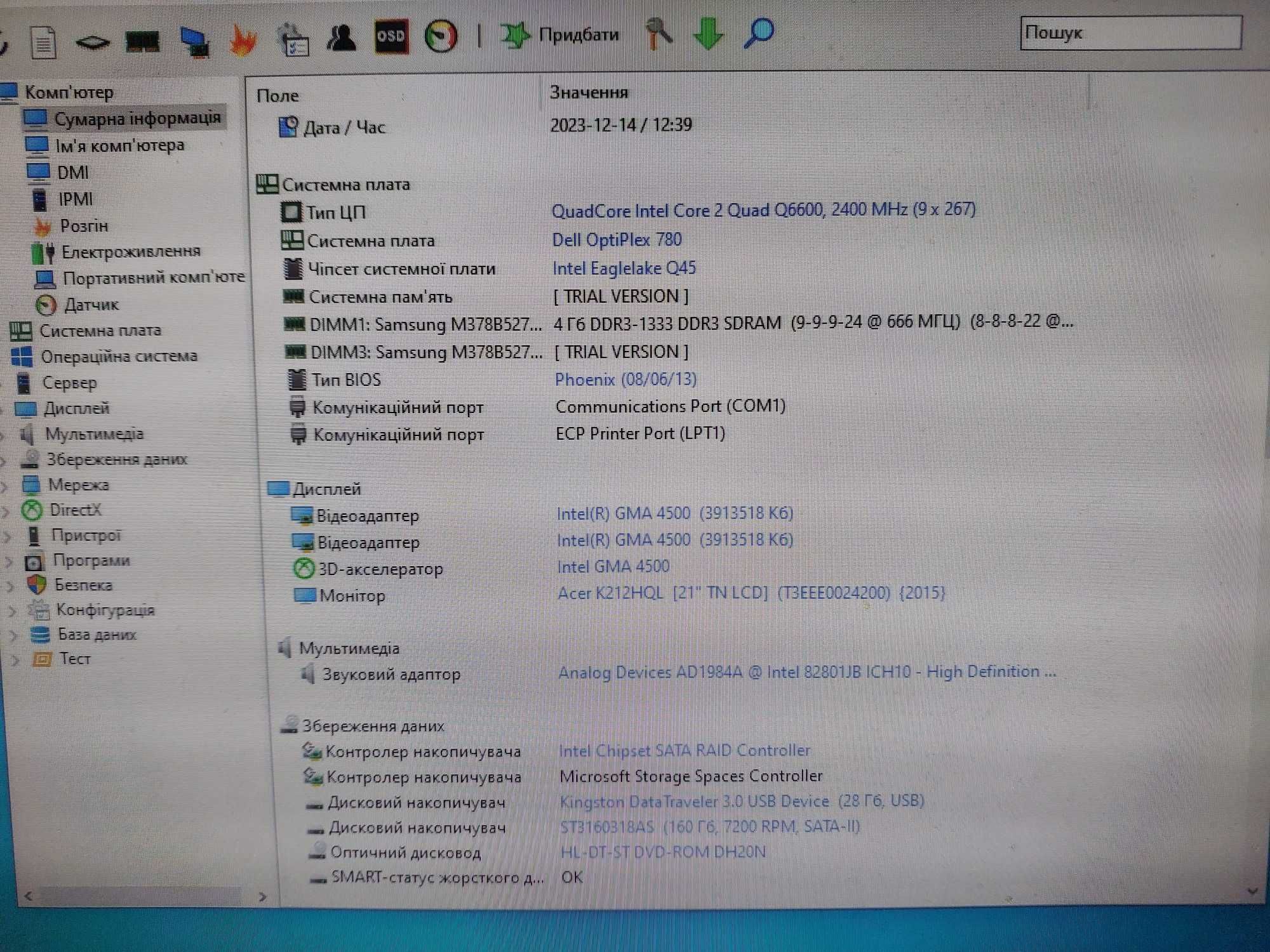The height and width of the screenshot is (952, 1270).
Task: Click the user silhouette toolbar icon
Action: click(342, 37)
